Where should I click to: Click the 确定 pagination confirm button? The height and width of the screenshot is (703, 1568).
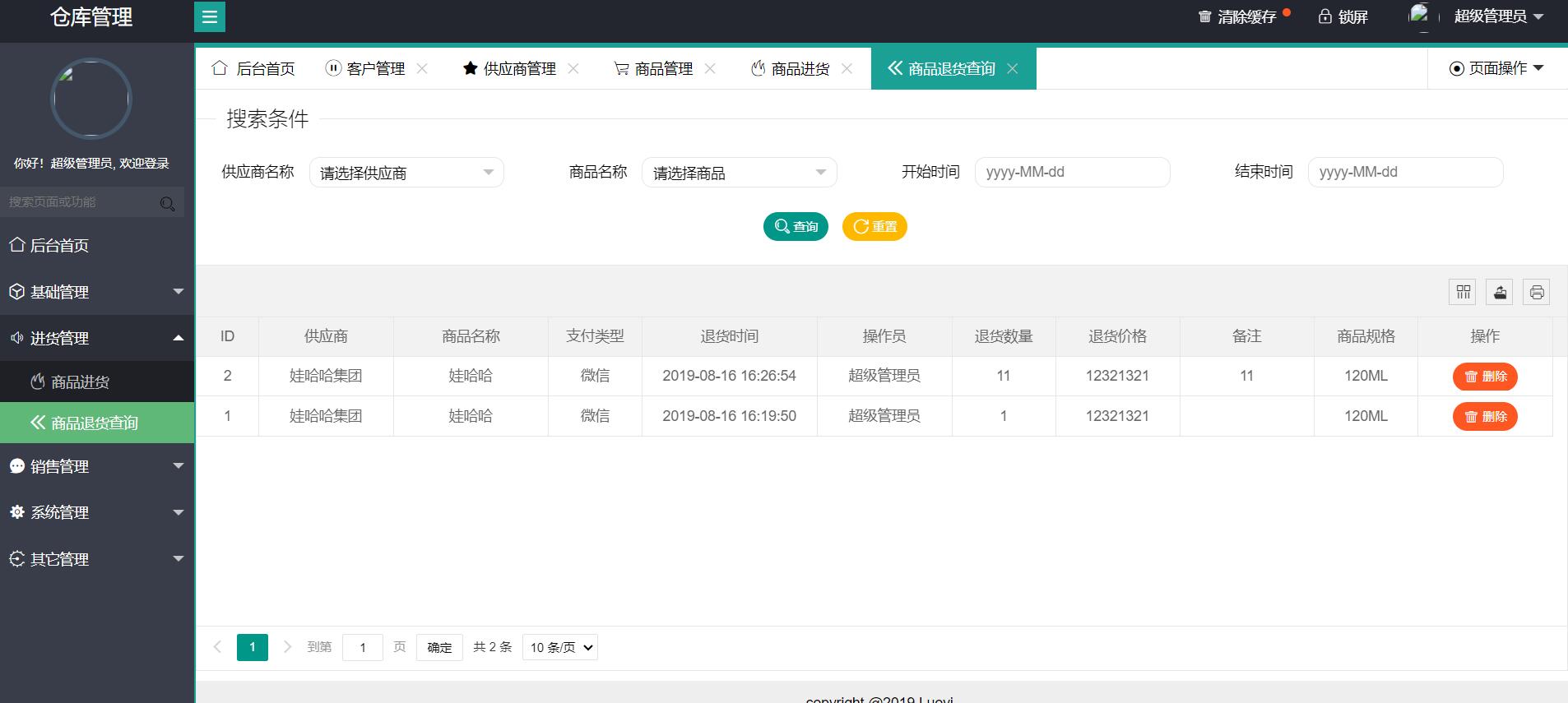click(x=439, y=648)
